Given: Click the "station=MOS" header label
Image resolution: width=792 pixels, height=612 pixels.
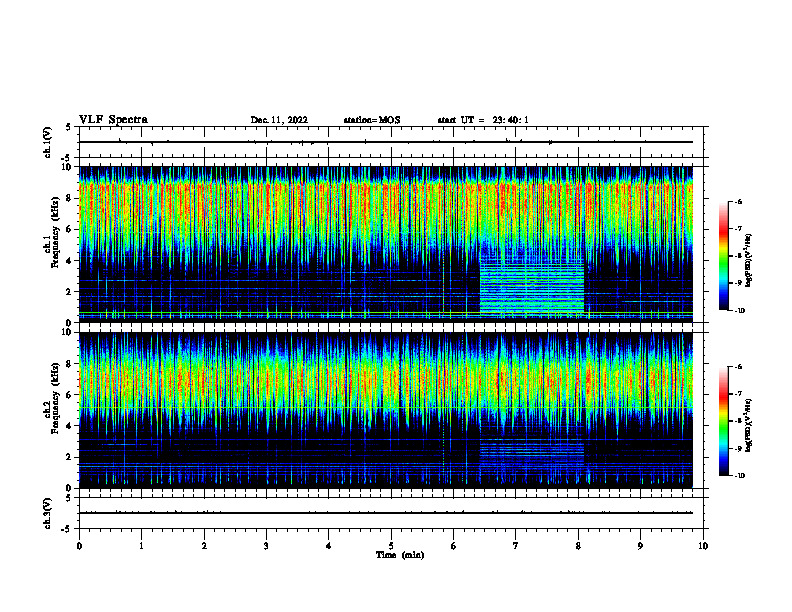Looking at the screenshot, I should point(372,120).
